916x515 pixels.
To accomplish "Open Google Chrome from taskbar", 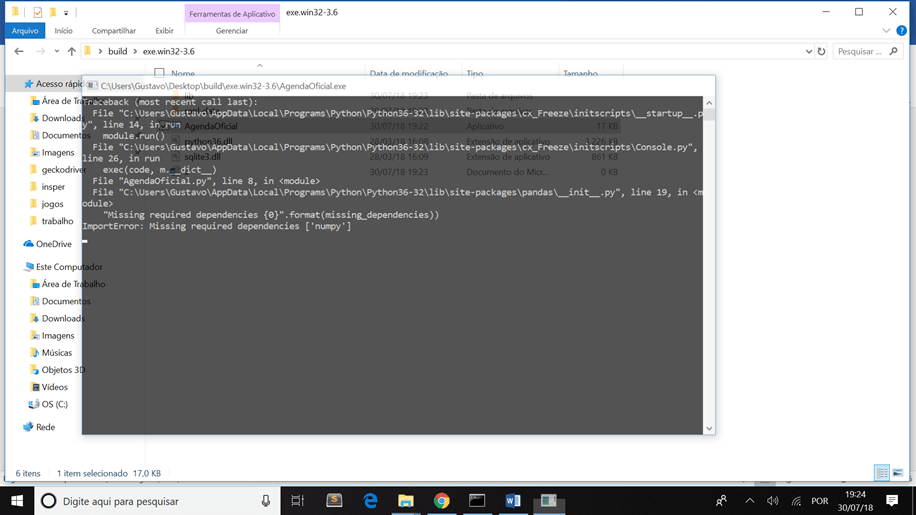I will point(442,501).
